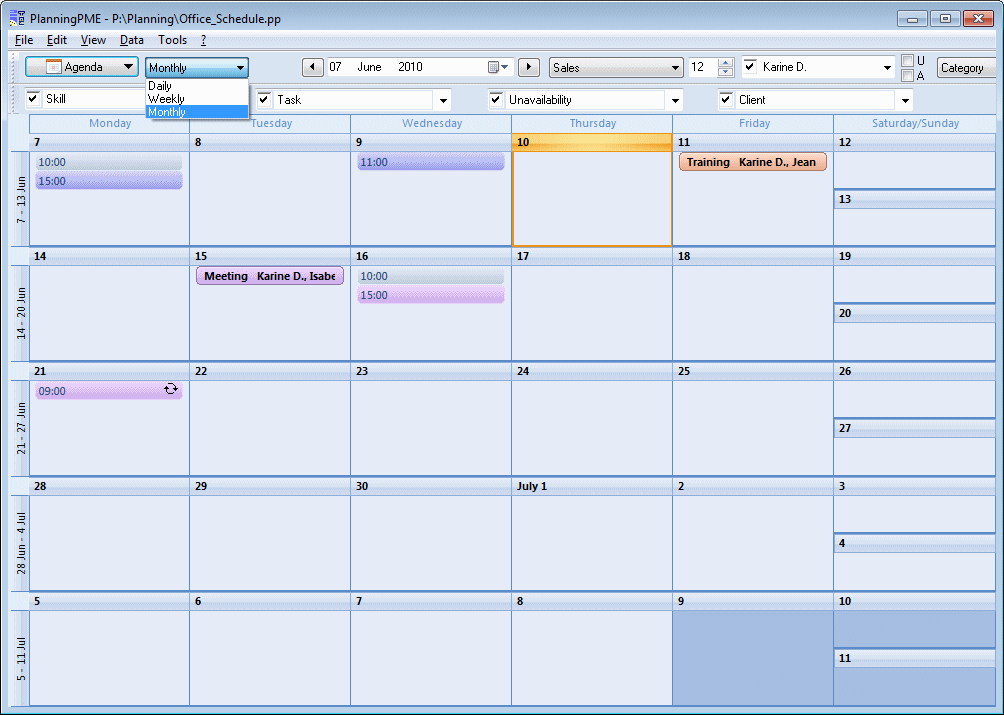The height and width of the screenshot is (715, 1004).
Task: Select the 10:00 event on June 7
Action: point(109,162)
